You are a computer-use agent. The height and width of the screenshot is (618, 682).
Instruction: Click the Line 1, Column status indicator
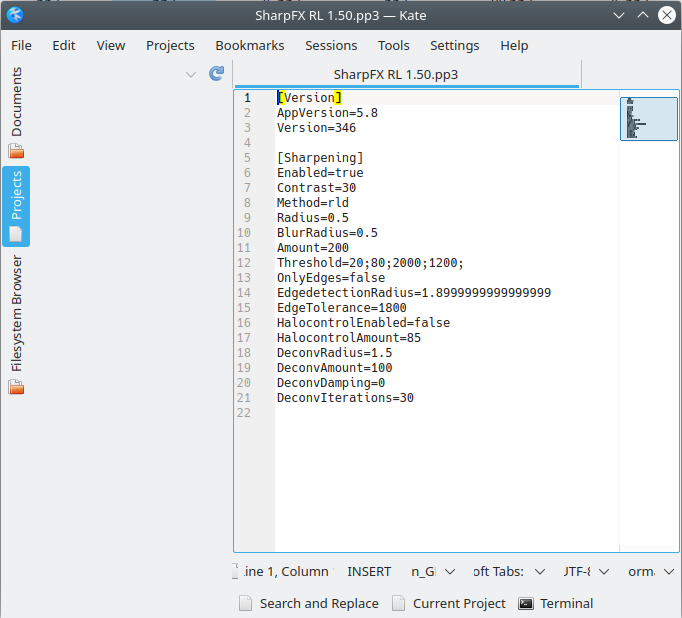tap(288, 571)
